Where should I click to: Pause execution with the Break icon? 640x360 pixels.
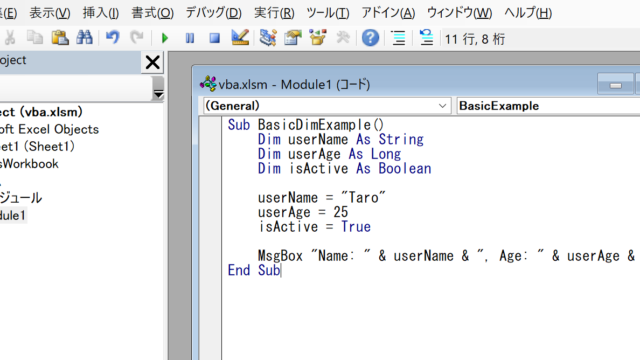click(190, 38)
